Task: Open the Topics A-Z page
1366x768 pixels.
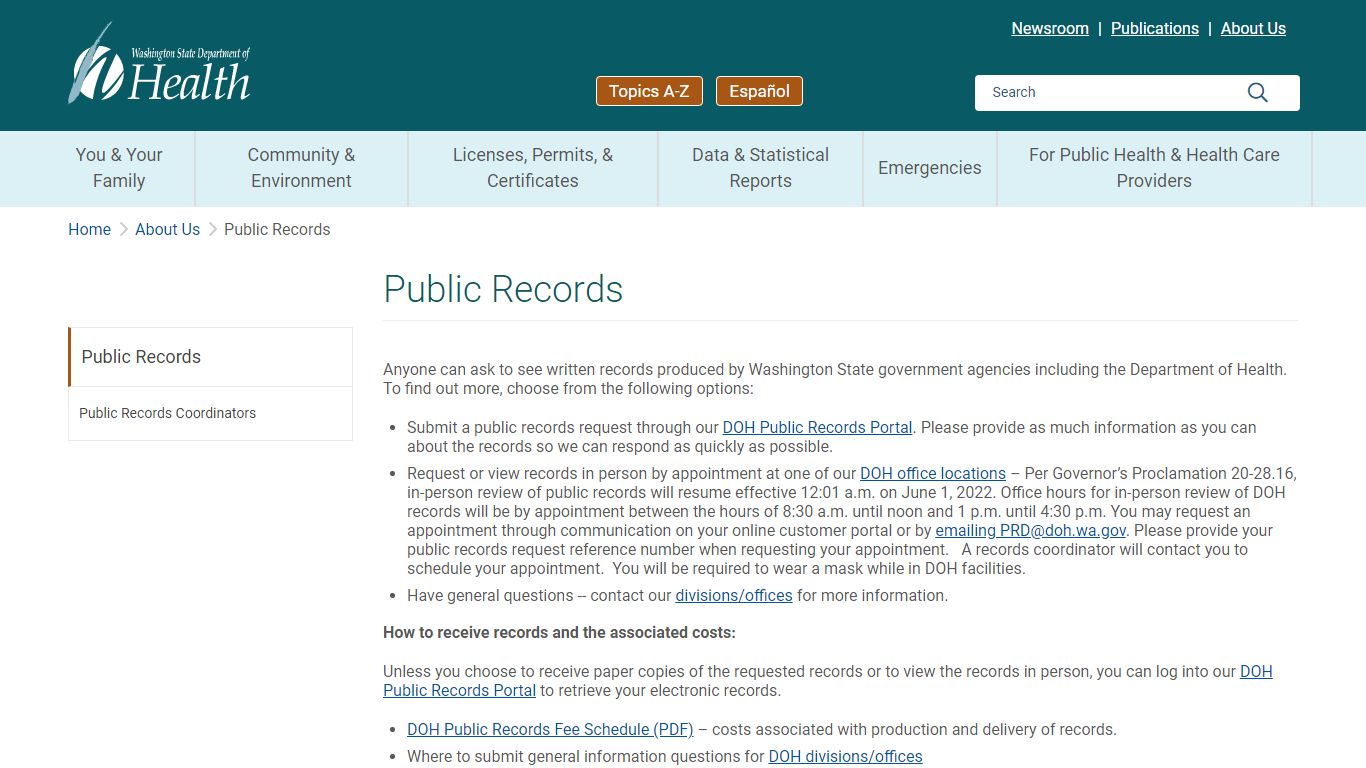Action: coord(649,90)
